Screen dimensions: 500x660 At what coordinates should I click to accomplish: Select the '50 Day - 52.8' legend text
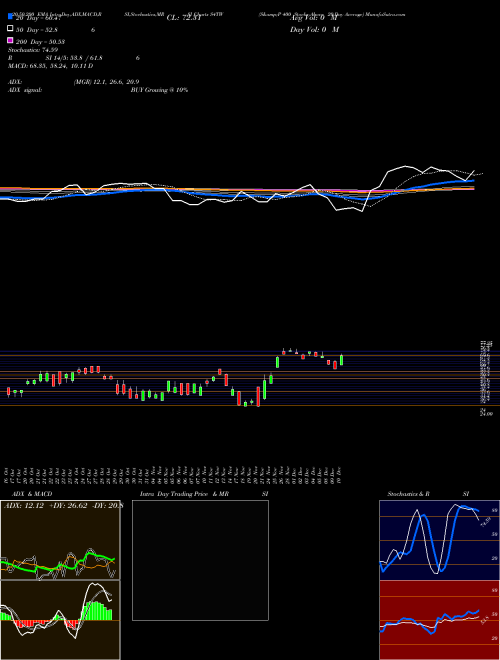(37, 30)
